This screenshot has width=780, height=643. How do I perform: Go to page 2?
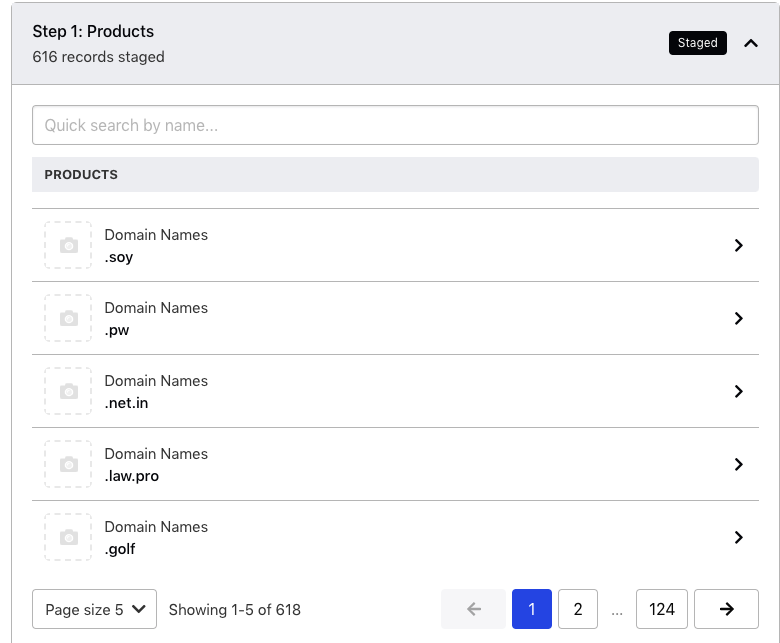(x=578, y=609)
